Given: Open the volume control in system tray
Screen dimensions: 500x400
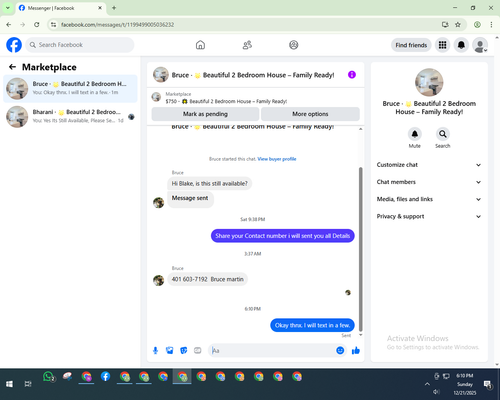Looking at the screenshot, I should (436, 392).
